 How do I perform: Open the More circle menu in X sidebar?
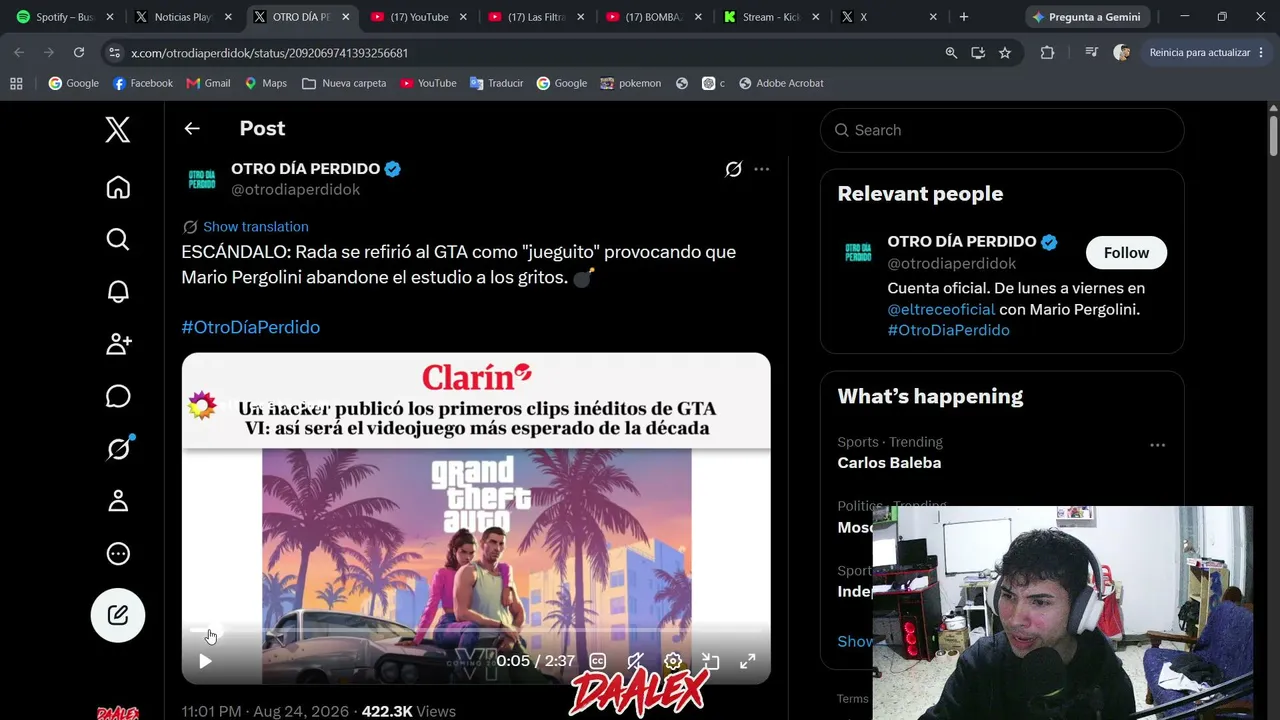[118, 554]
